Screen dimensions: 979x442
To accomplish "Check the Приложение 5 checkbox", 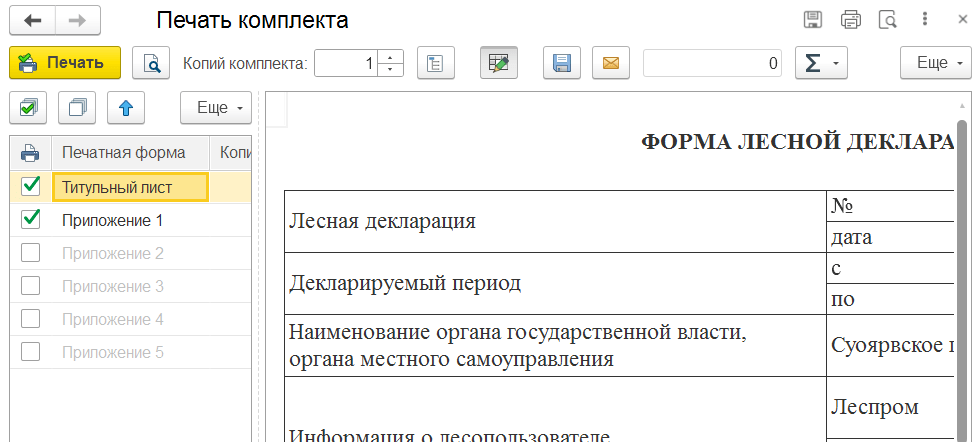I will point(31,352).
